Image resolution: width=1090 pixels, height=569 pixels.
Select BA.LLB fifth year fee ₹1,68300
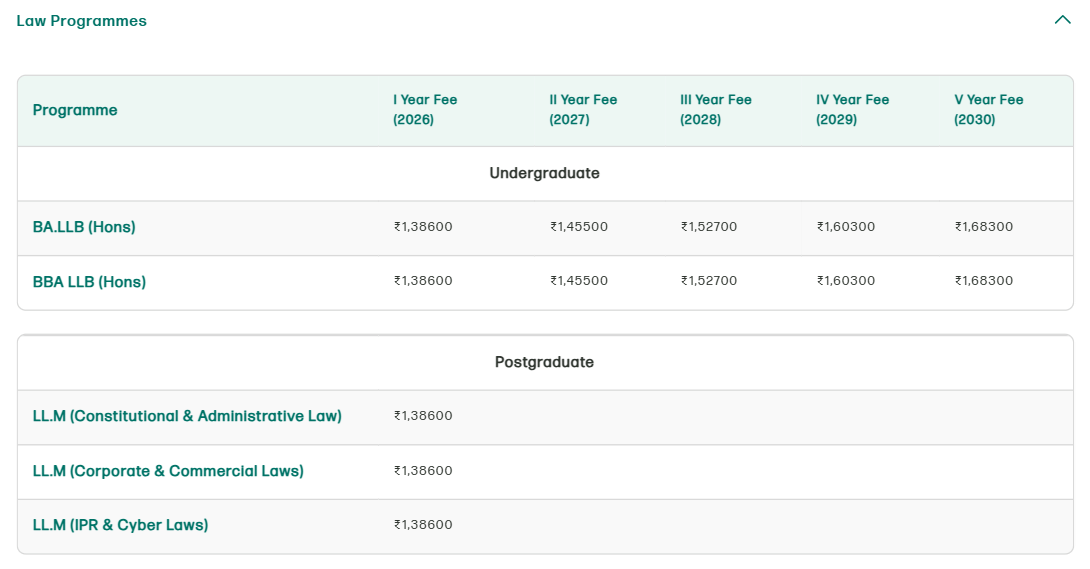984,226
